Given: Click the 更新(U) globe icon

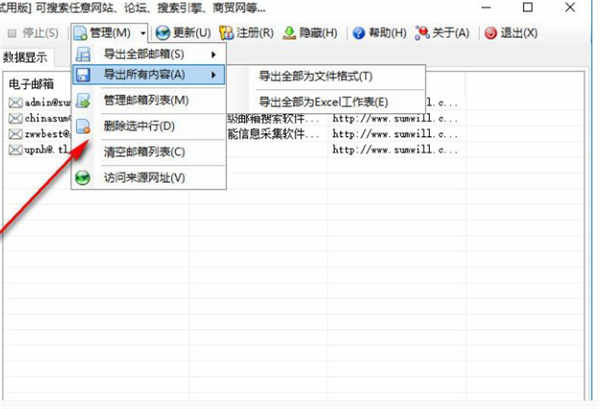Looking at the screenshot, I should pyautogui.click(x=164, y=33).
